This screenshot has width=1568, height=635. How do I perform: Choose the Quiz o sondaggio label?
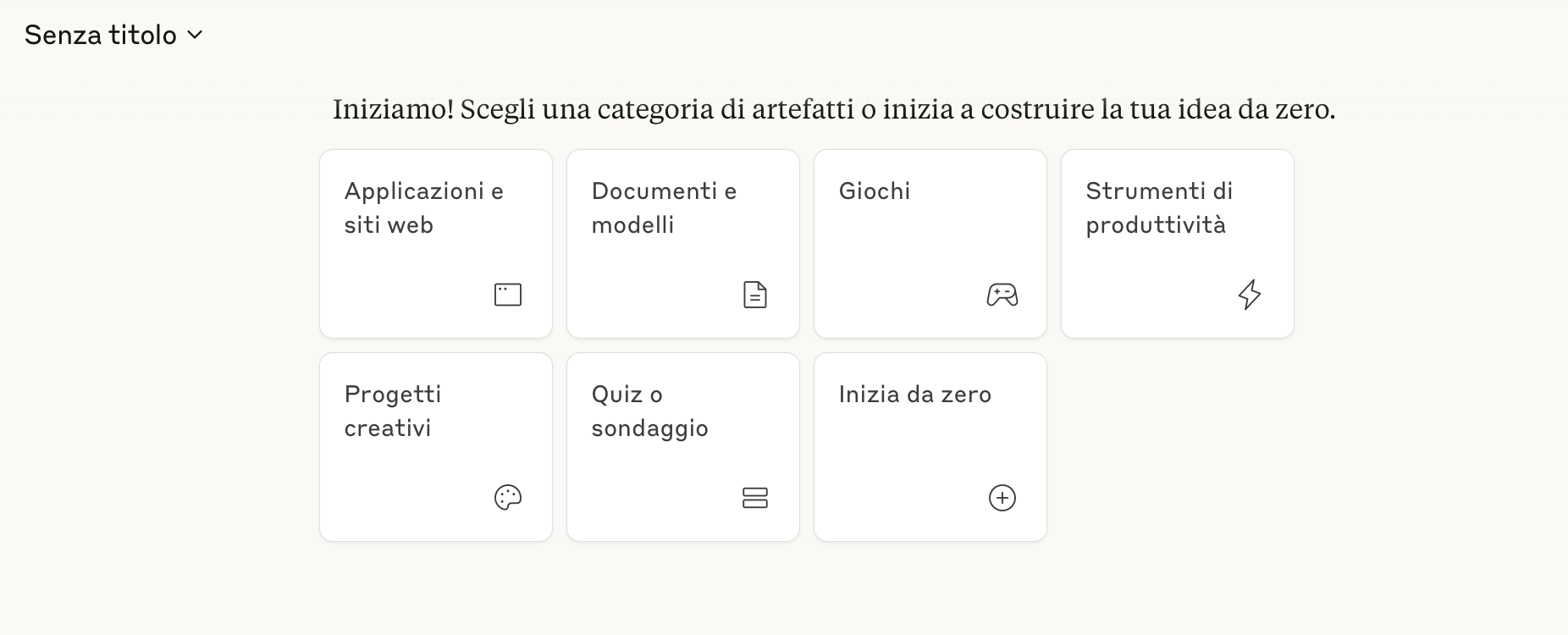coord(649,411)
